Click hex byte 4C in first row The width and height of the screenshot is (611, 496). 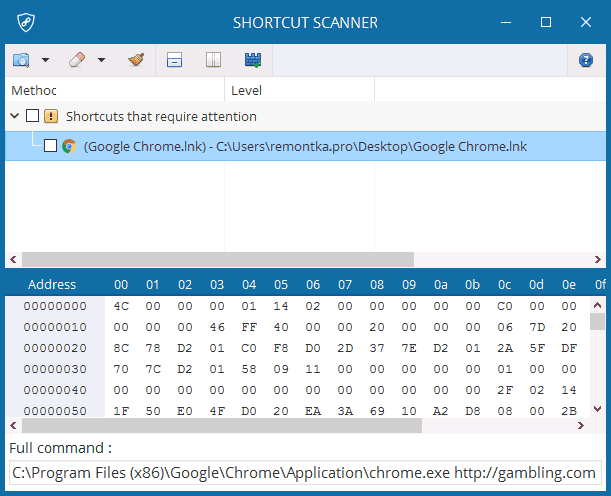pyautogui.click(x=121, y=306)
